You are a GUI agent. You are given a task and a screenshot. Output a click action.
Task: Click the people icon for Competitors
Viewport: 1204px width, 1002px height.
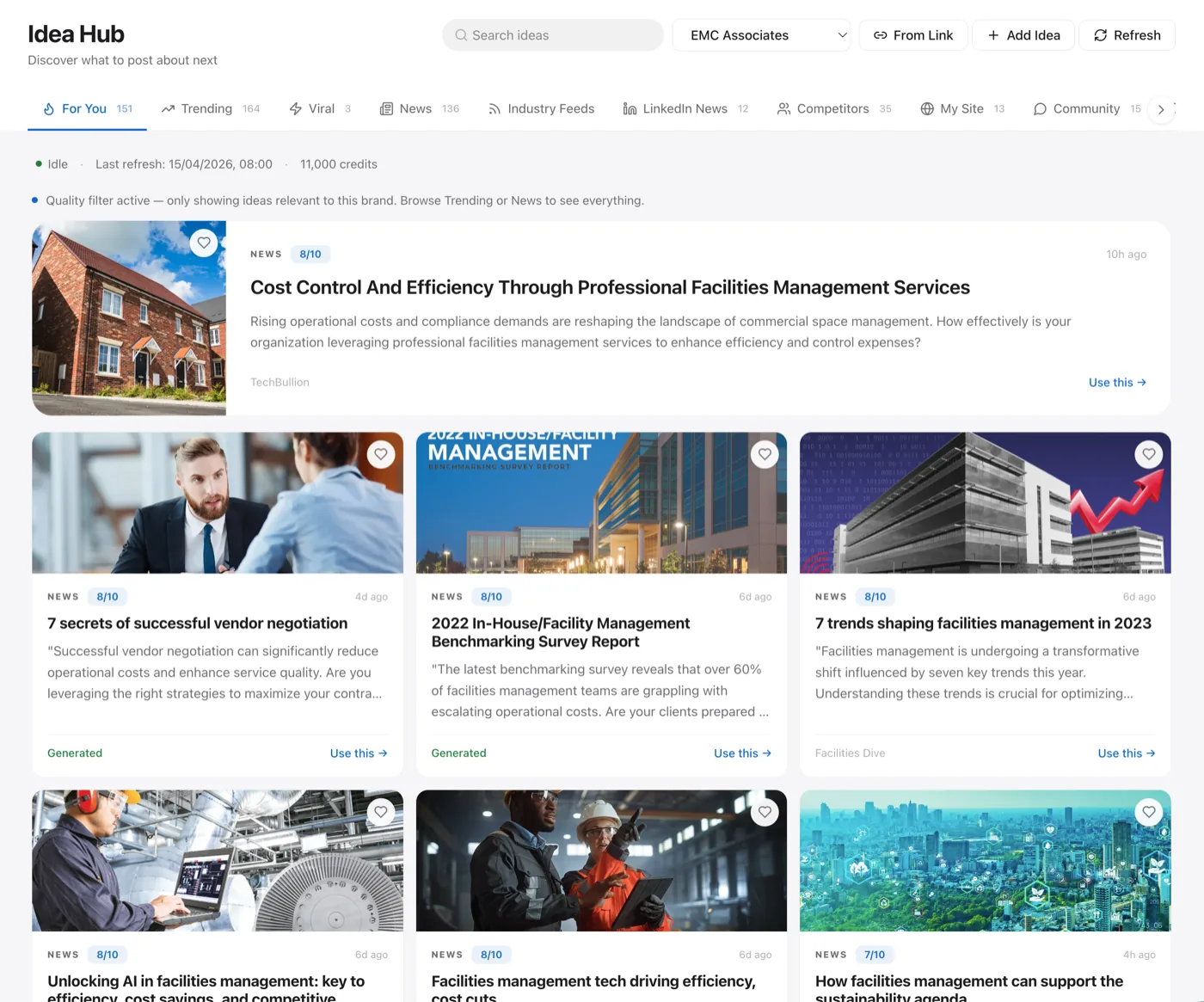[x=783, y=109]
